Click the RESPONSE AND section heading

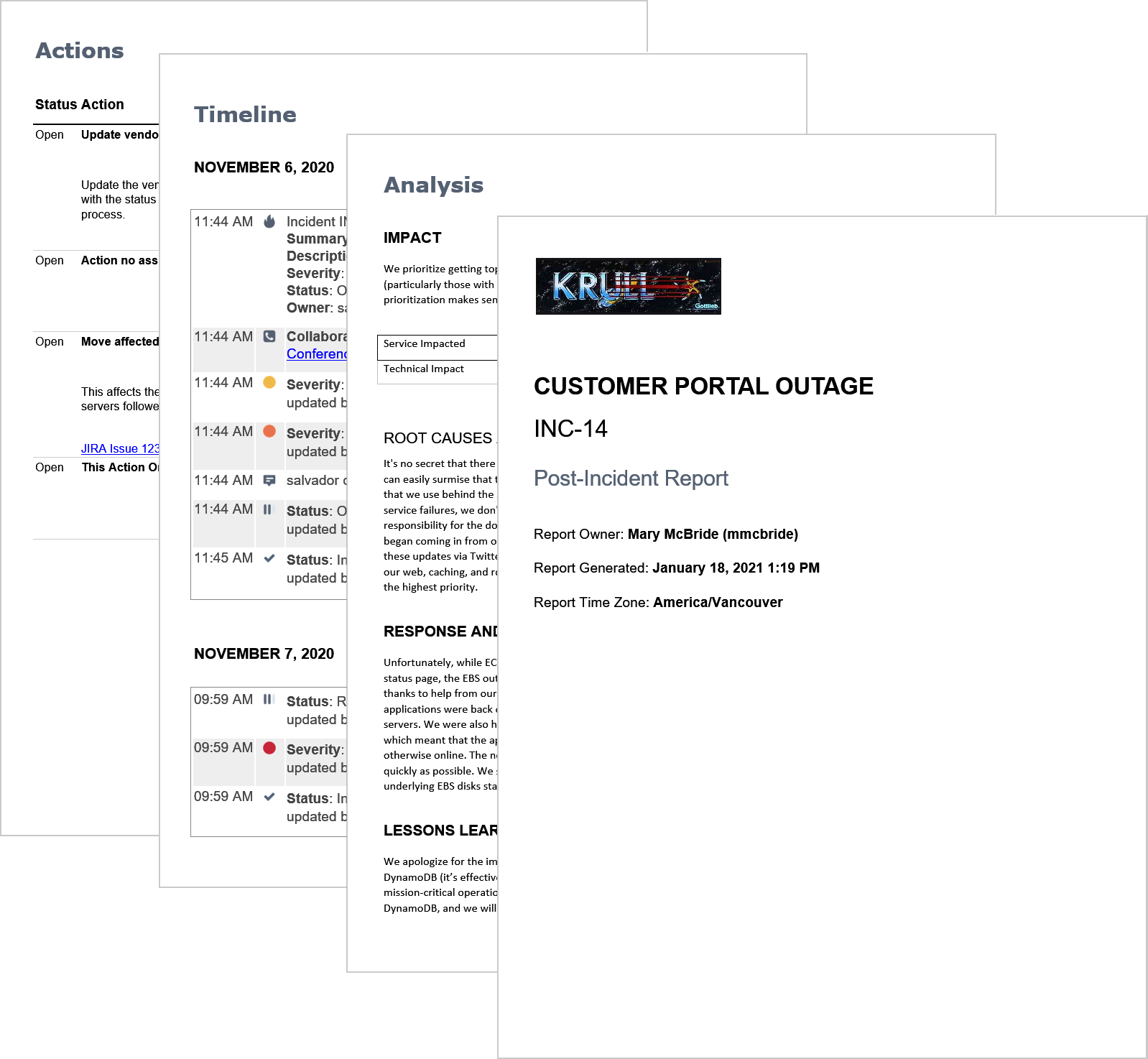coord(440,632)
